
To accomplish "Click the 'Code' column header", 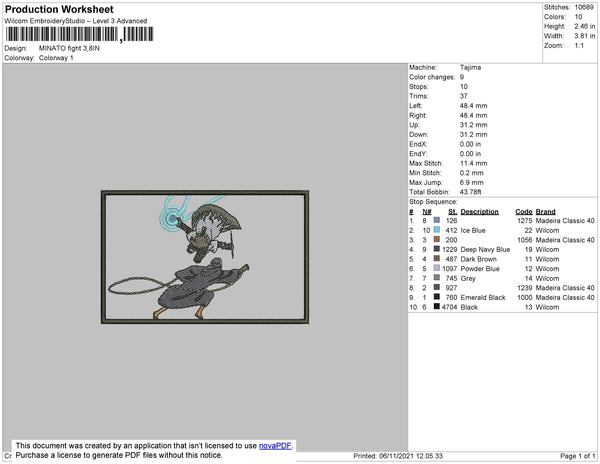I will point(524,212).
